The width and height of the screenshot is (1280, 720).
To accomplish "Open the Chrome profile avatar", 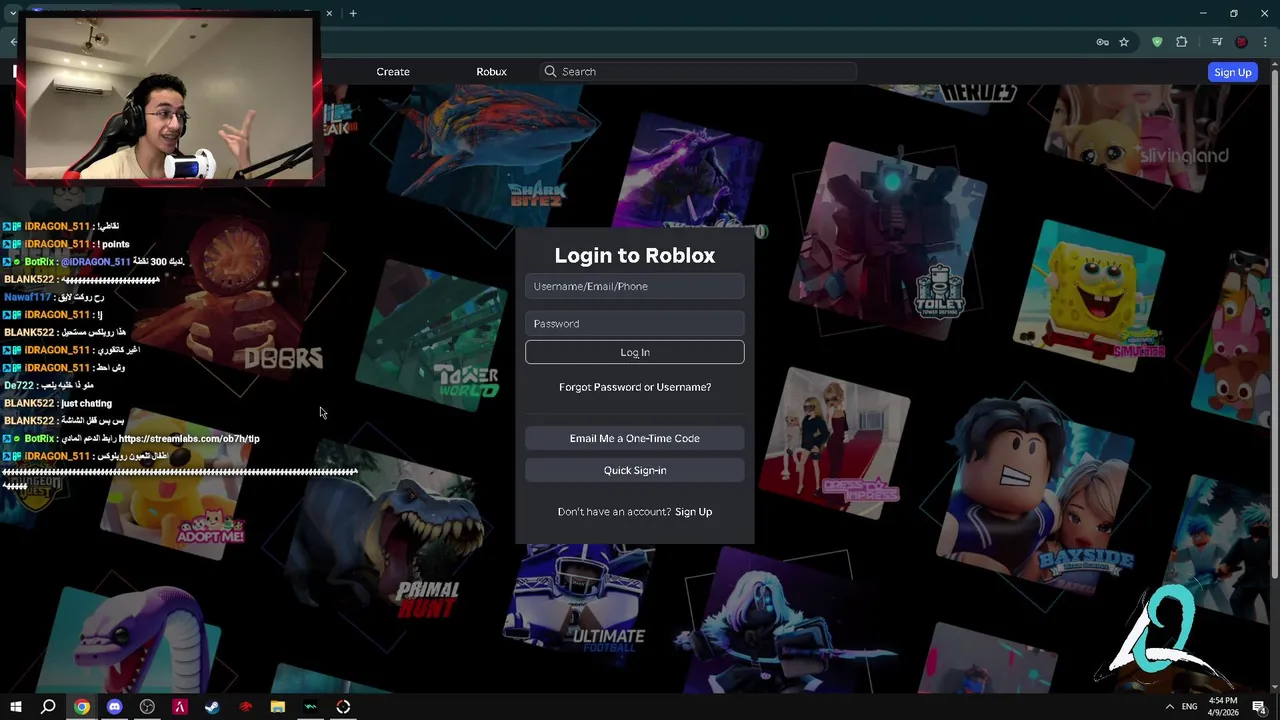I will click(x=1242, y=42).
